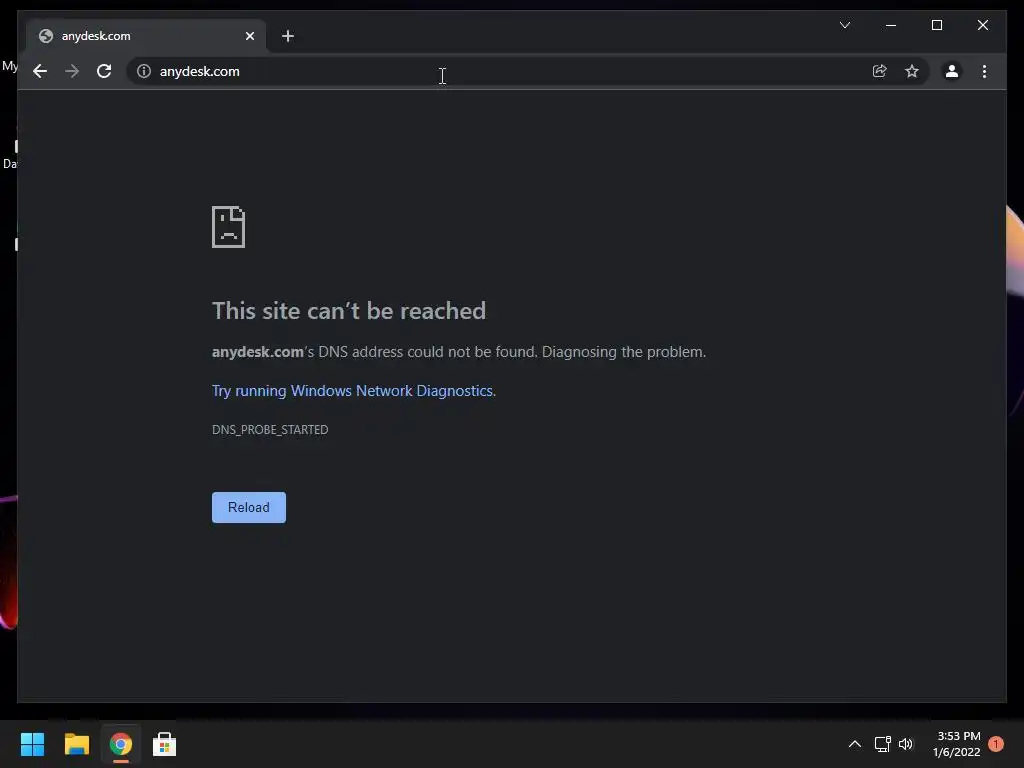Image resolution: width=1024 pixels, height=768 pixels.
Task: Click the DNS_PROBE_STARTED error code
Action: tap(270, 430)
